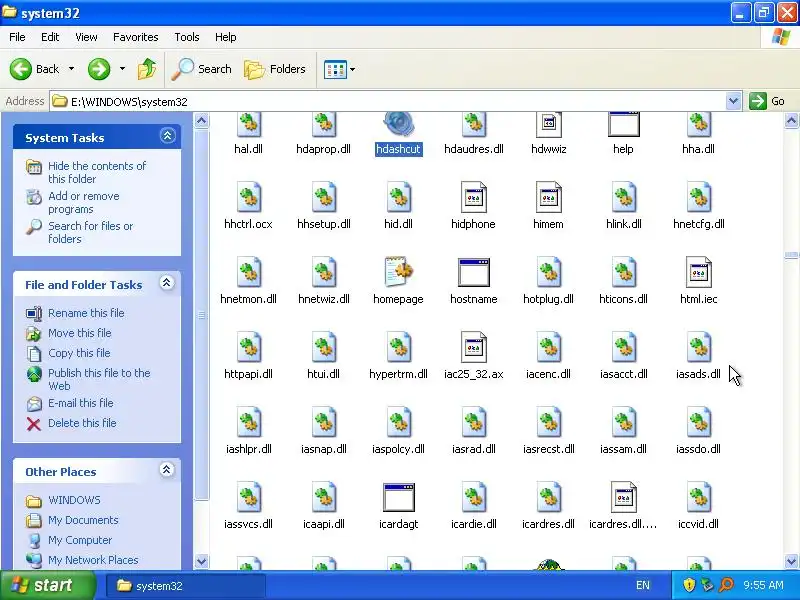Viewport: 800px width, 600px height.
Task: Select the hdashcut file icon
Action: [x=398, y=124]
